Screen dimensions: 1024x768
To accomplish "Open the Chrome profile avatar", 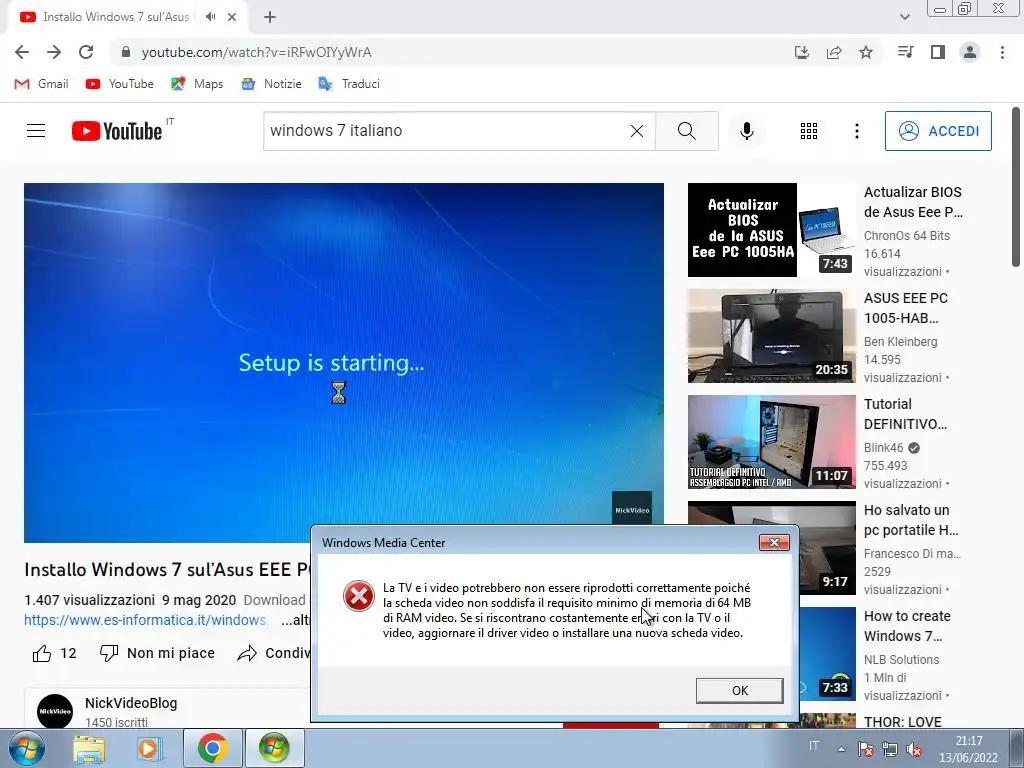I will pyautogui.click(x=970, y=52).
